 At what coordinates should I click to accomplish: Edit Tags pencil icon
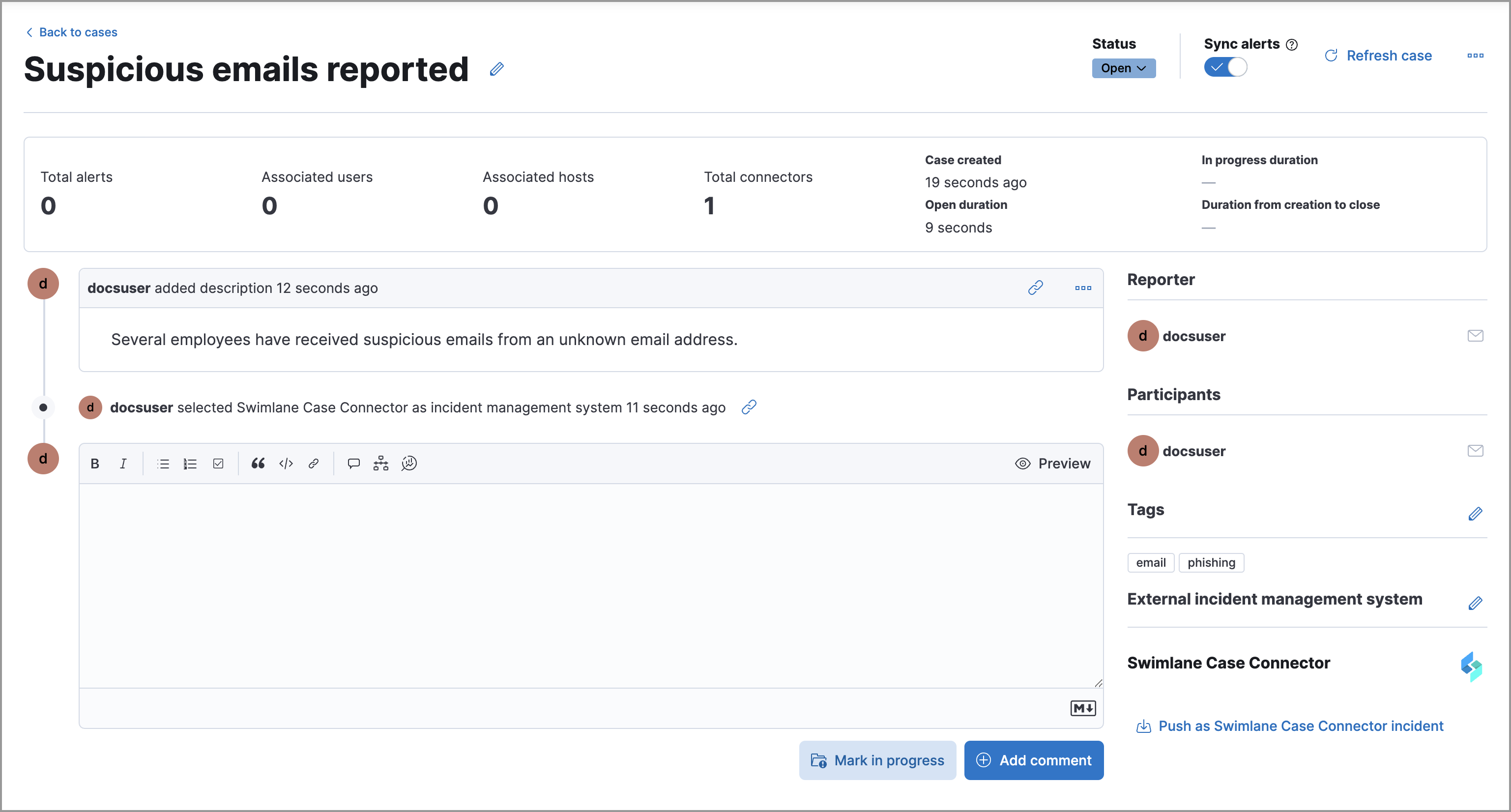pyautogui.click(x=1475, y=513)
